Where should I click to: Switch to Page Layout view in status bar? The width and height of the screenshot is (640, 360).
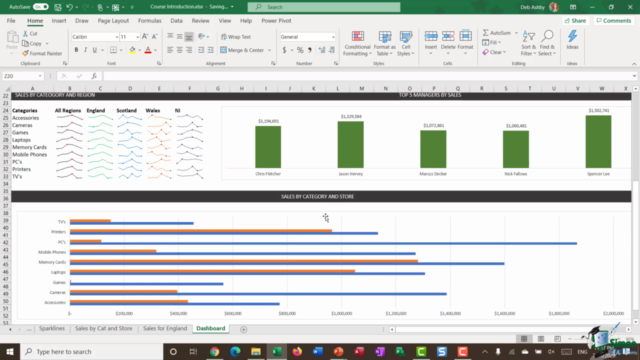coord(540,339)
